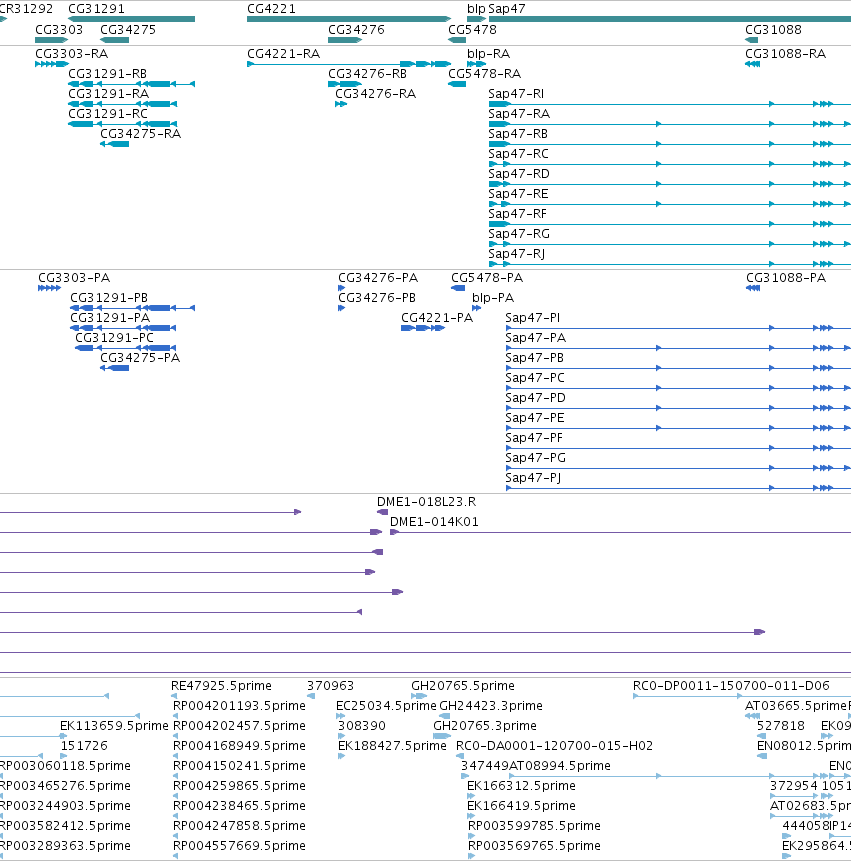
Task: Click the Sap47-PC protein label
Action: click(x=535, y=378)
